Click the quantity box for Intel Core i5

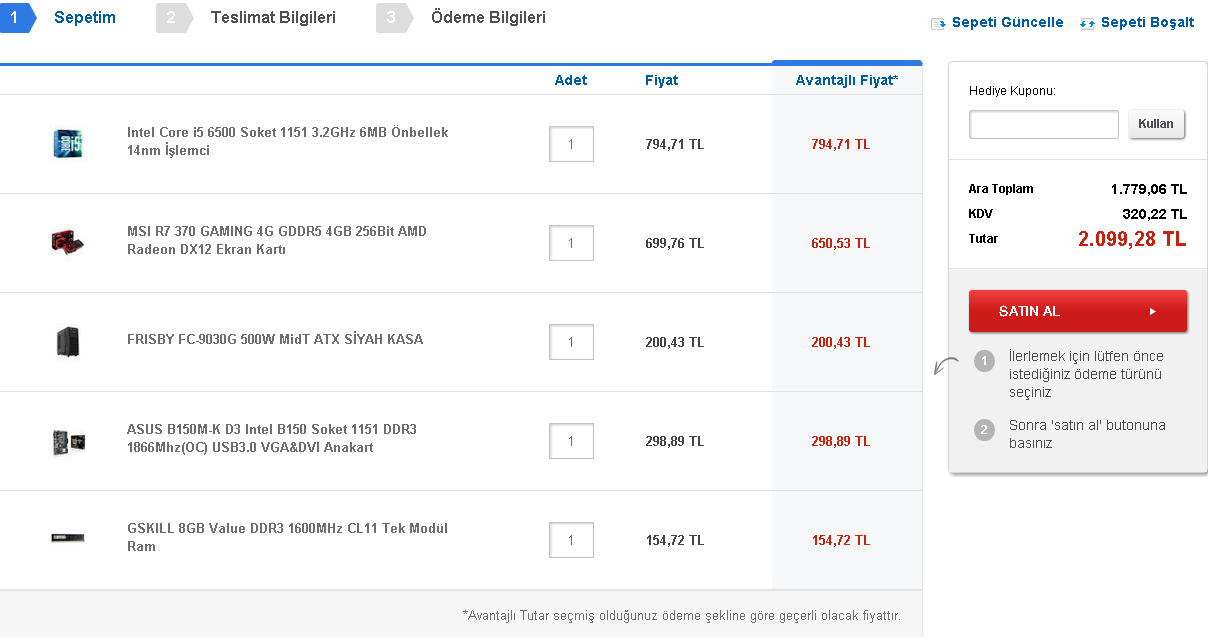pos(571,144)
